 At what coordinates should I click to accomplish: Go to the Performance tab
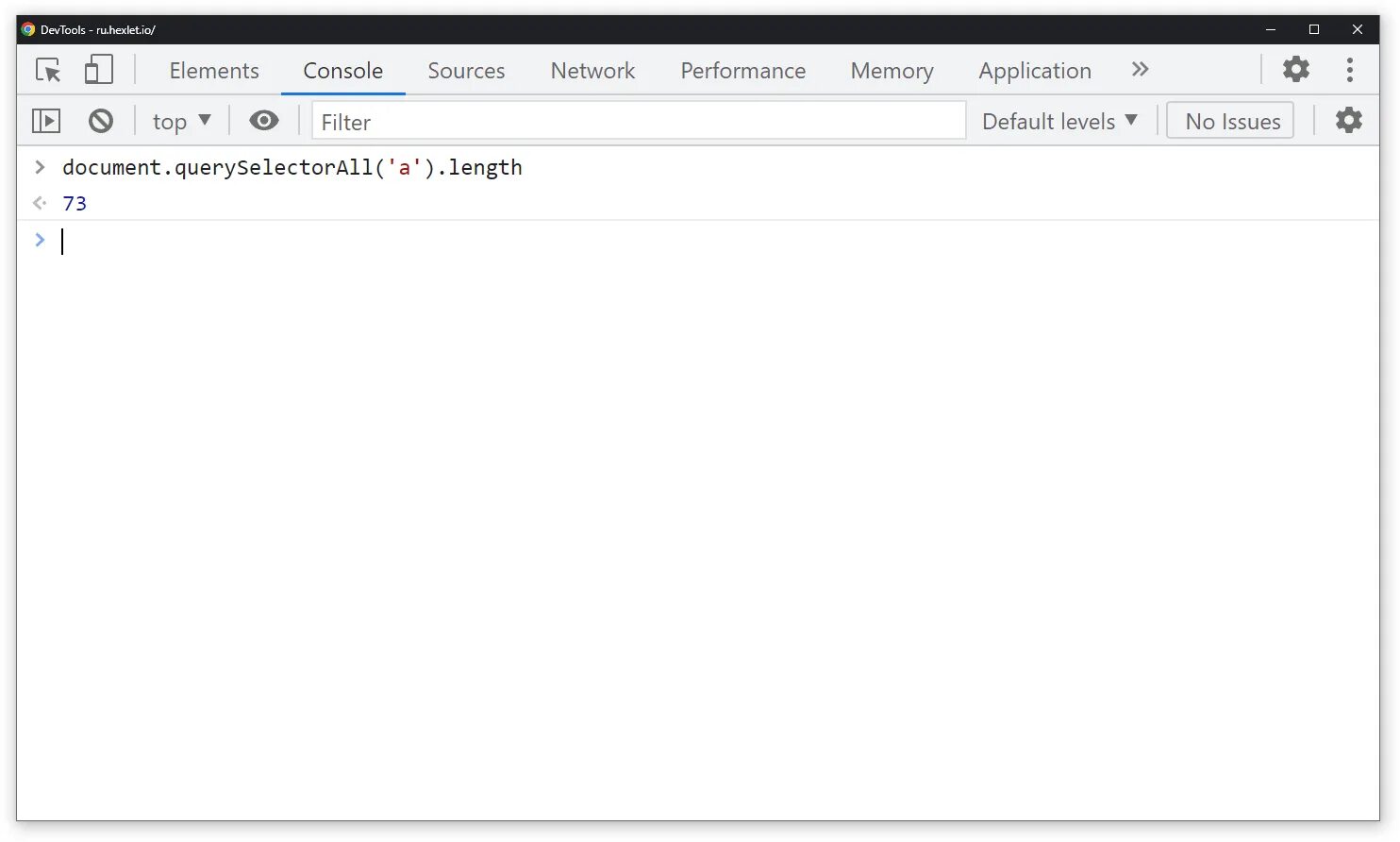coord(743,71)
